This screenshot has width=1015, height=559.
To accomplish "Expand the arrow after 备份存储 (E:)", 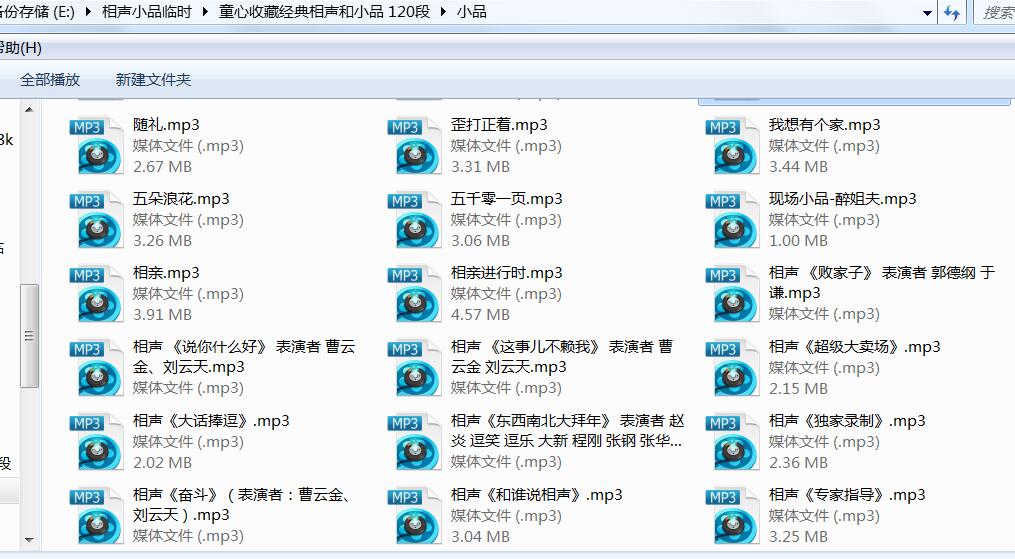I will pyautogui.click(x=88, y=12).
